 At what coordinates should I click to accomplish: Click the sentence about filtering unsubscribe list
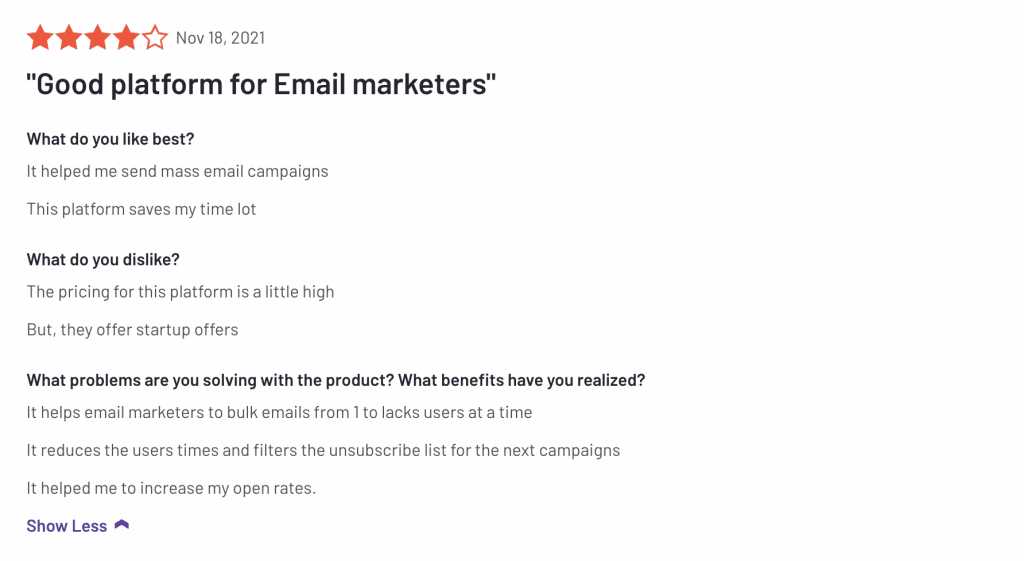coord(323,450)
